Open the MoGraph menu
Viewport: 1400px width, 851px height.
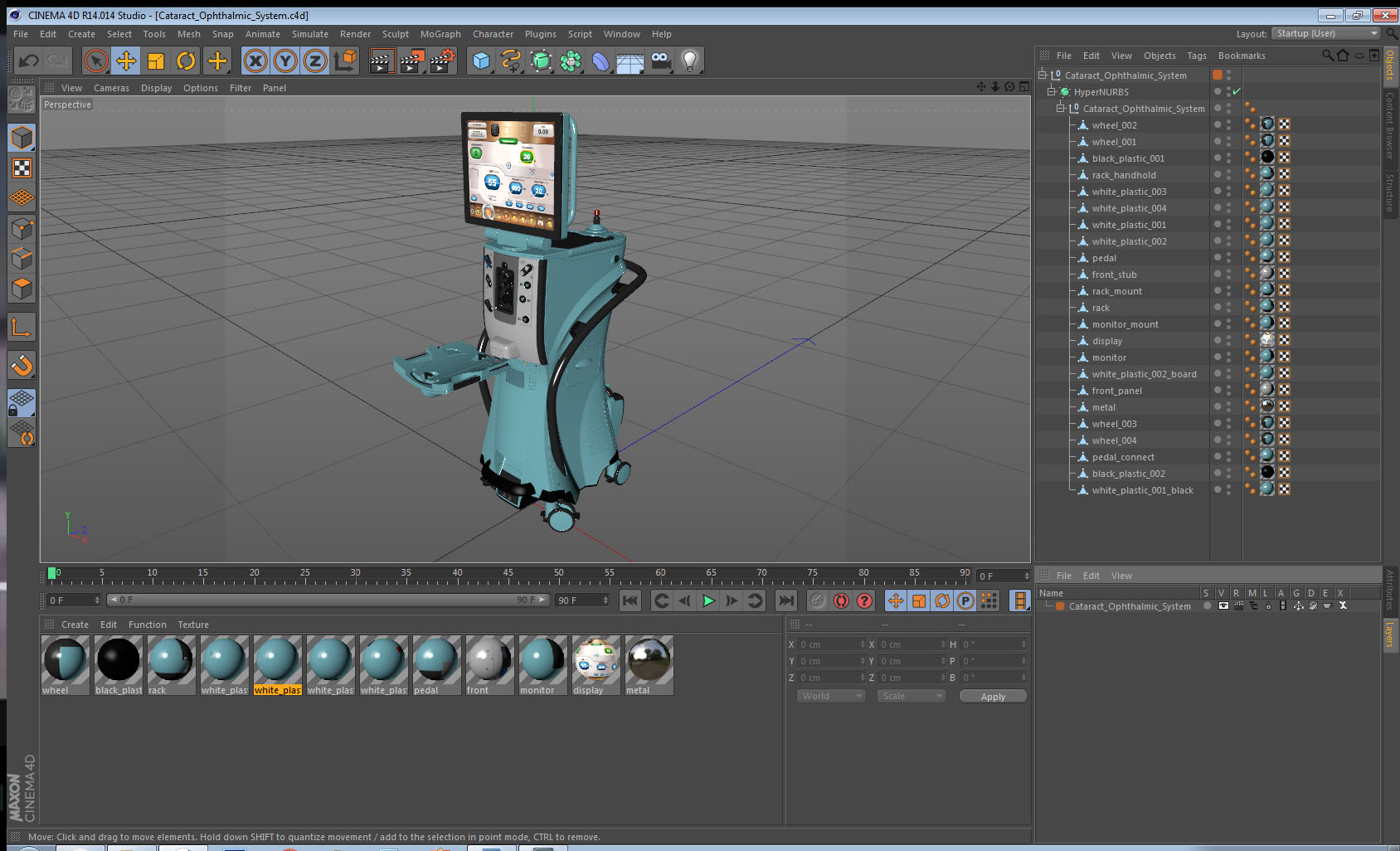coord(440,34)
